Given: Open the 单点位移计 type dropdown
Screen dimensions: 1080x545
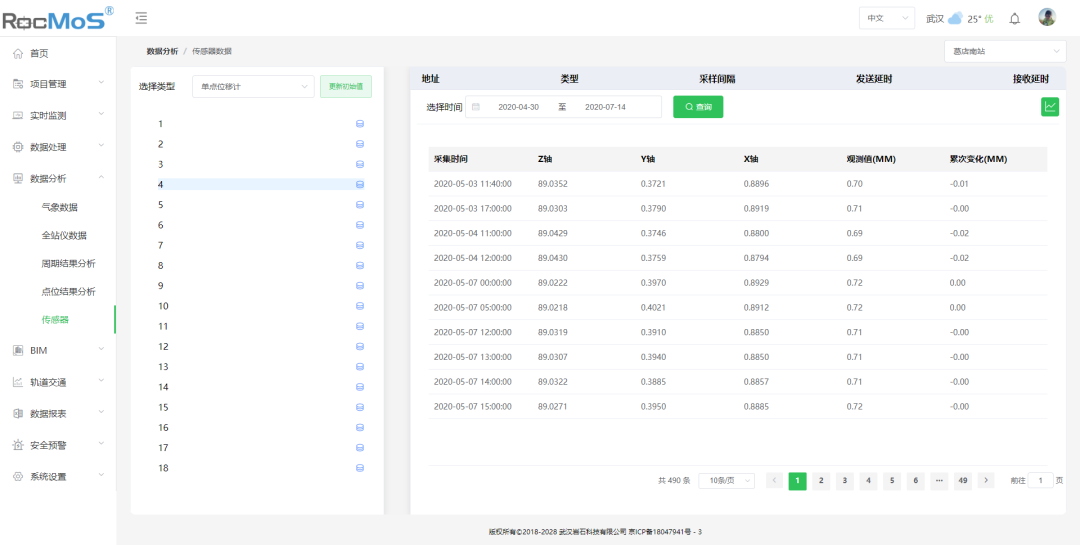Looking at the screenshot, I should point(253,86).
